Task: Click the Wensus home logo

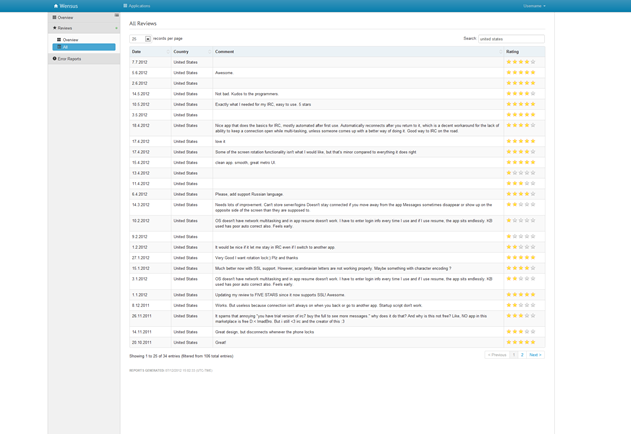Action: [66, 6]
